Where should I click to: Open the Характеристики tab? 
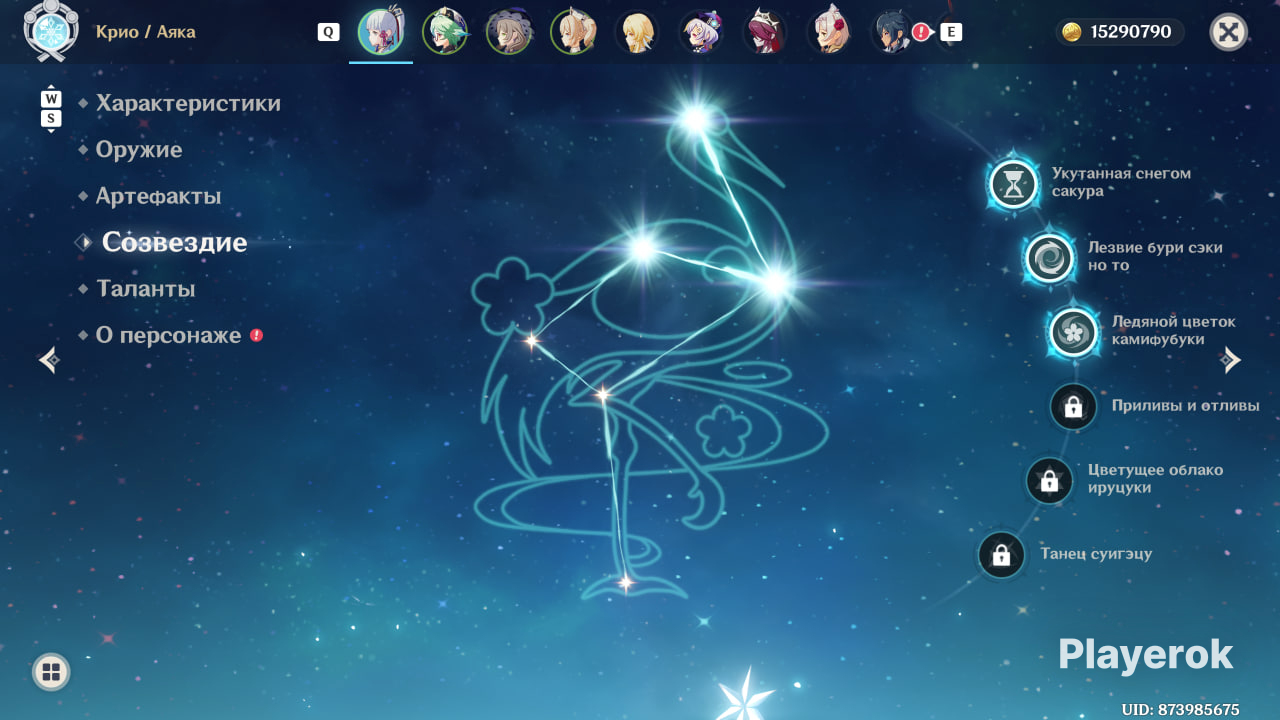coord(188,103)
